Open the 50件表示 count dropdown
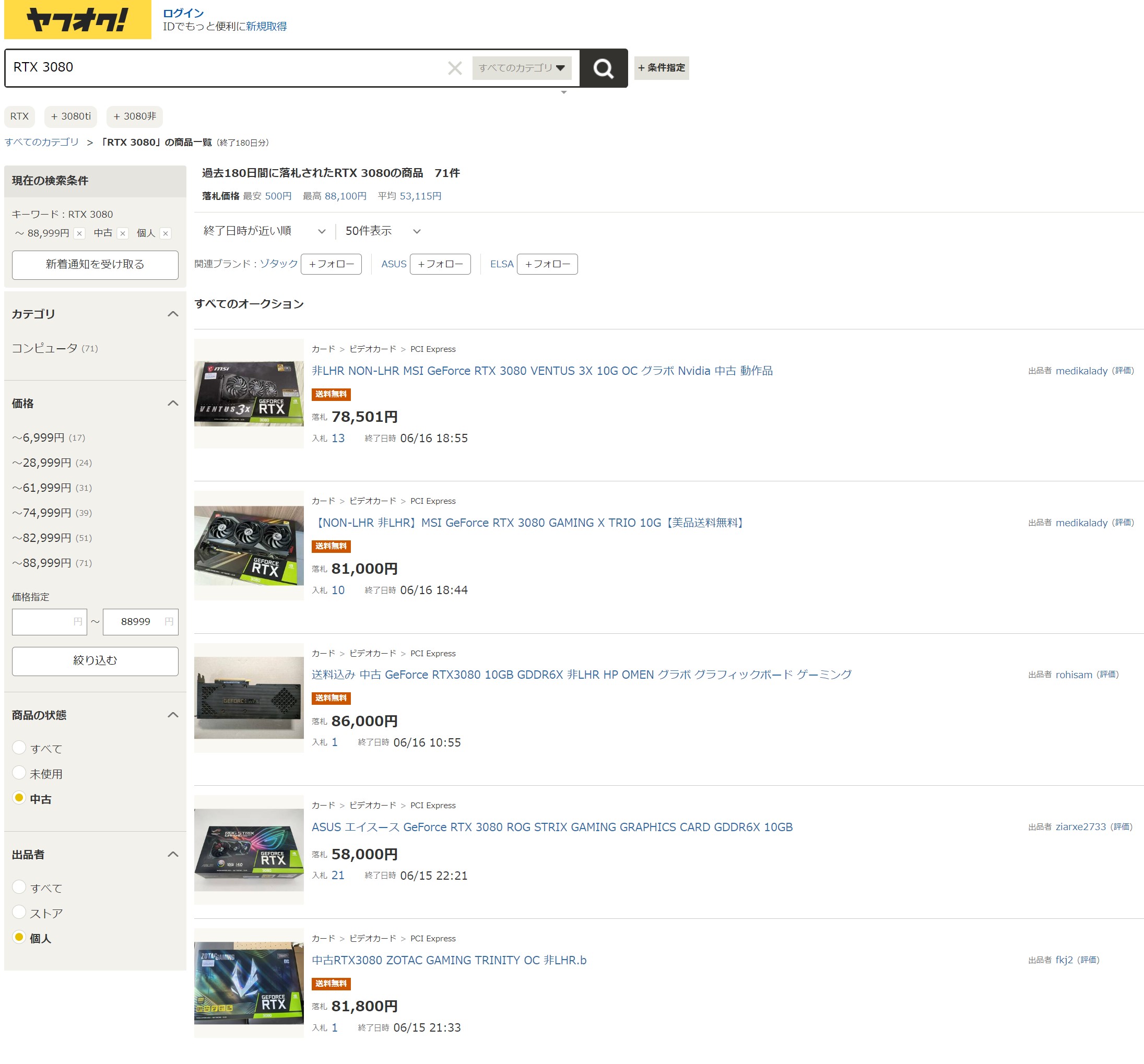1144x1064 pixels. 383,231
